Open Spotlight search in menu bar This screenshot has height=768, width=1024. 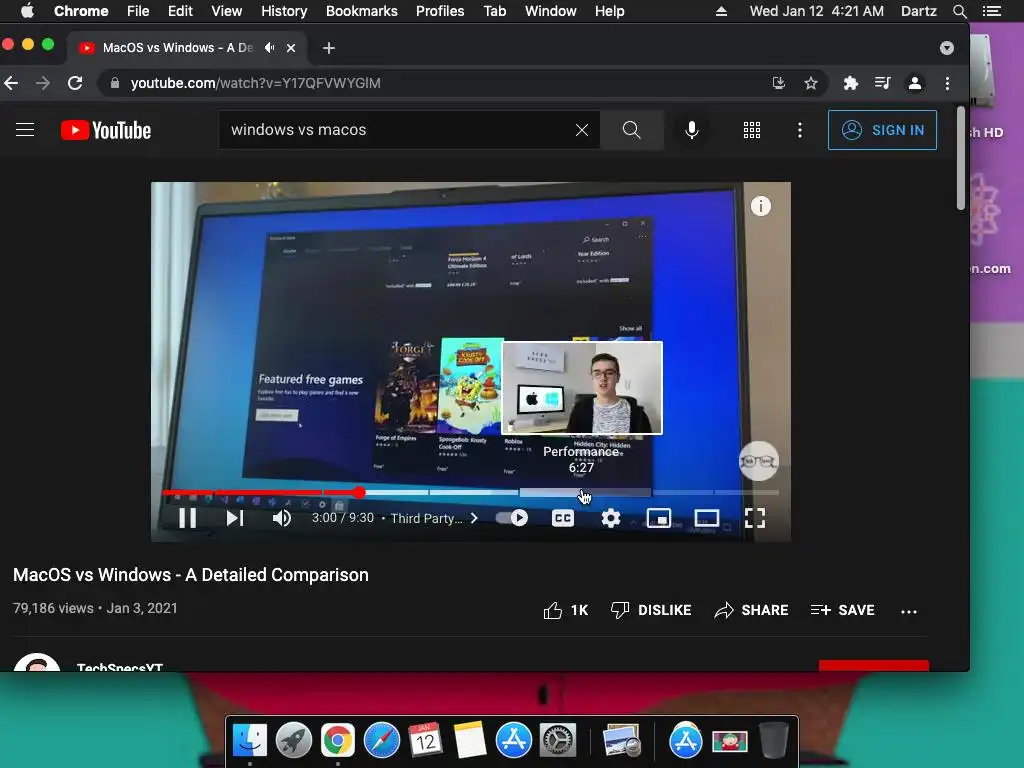959,11
